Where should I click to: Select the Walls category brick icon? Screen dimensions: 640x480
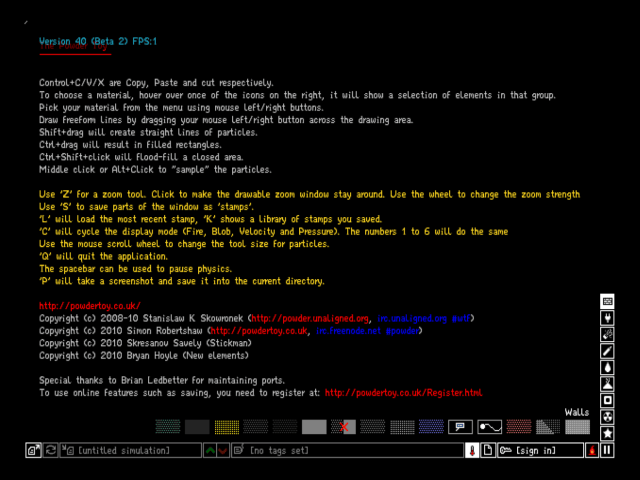click(607, 301)
